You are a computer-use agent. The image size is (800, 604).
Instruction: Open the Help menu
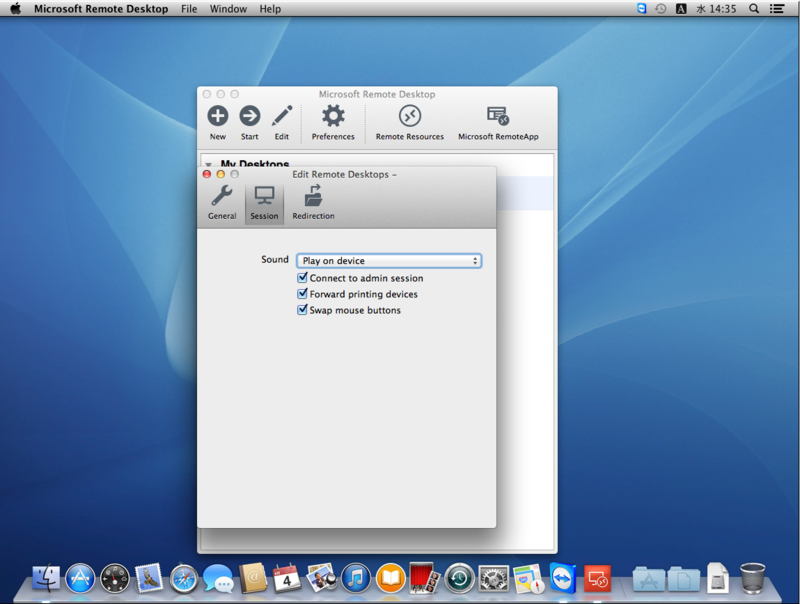(270, 9)
